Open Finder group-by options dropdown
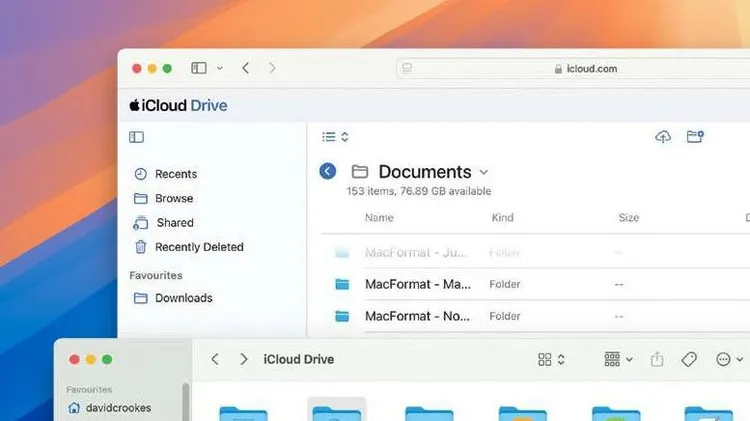750x421 pixels. (x=618, y=359)
